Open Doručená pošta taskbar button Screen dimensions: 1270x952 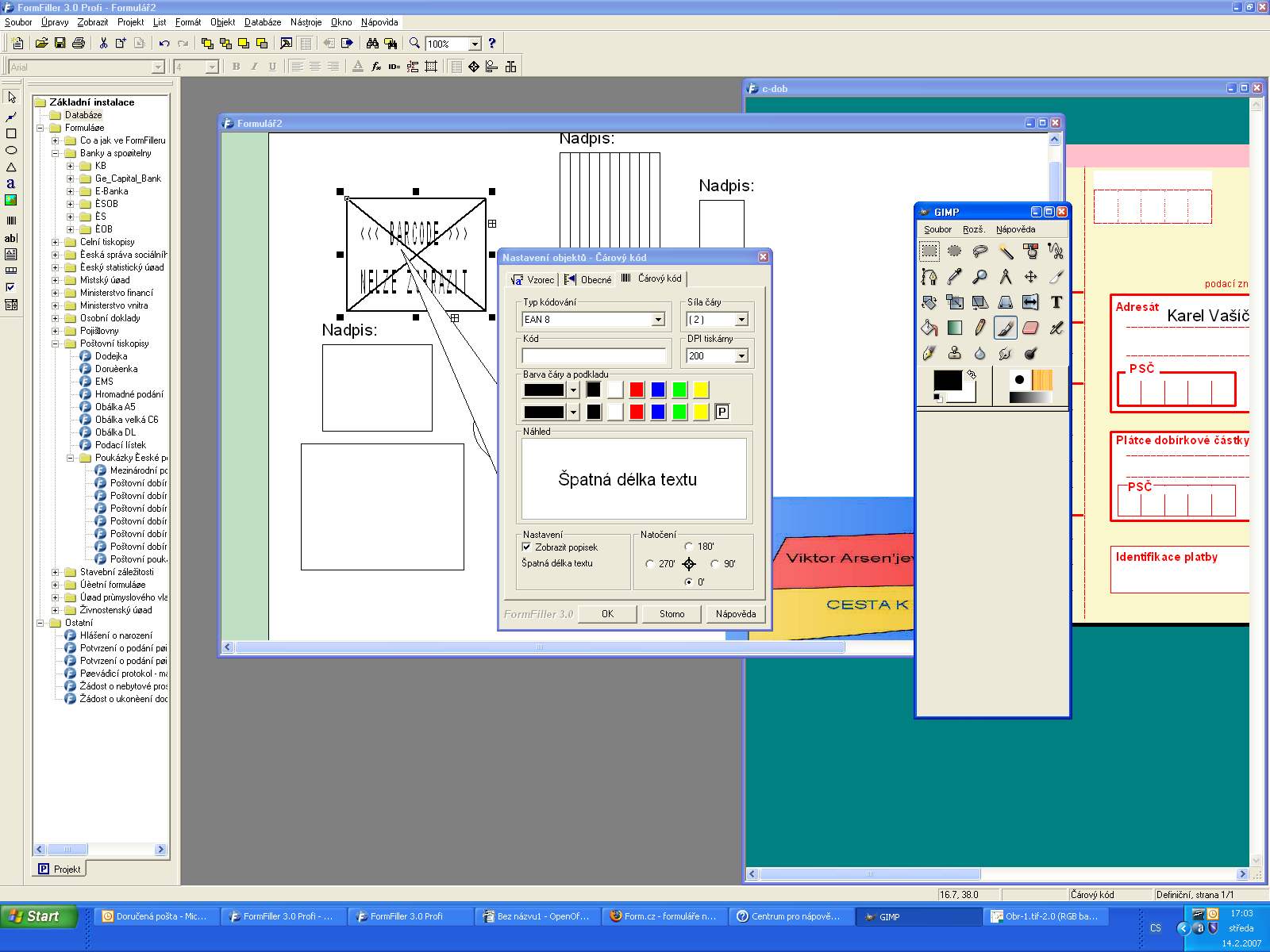[x=156, y=916]
